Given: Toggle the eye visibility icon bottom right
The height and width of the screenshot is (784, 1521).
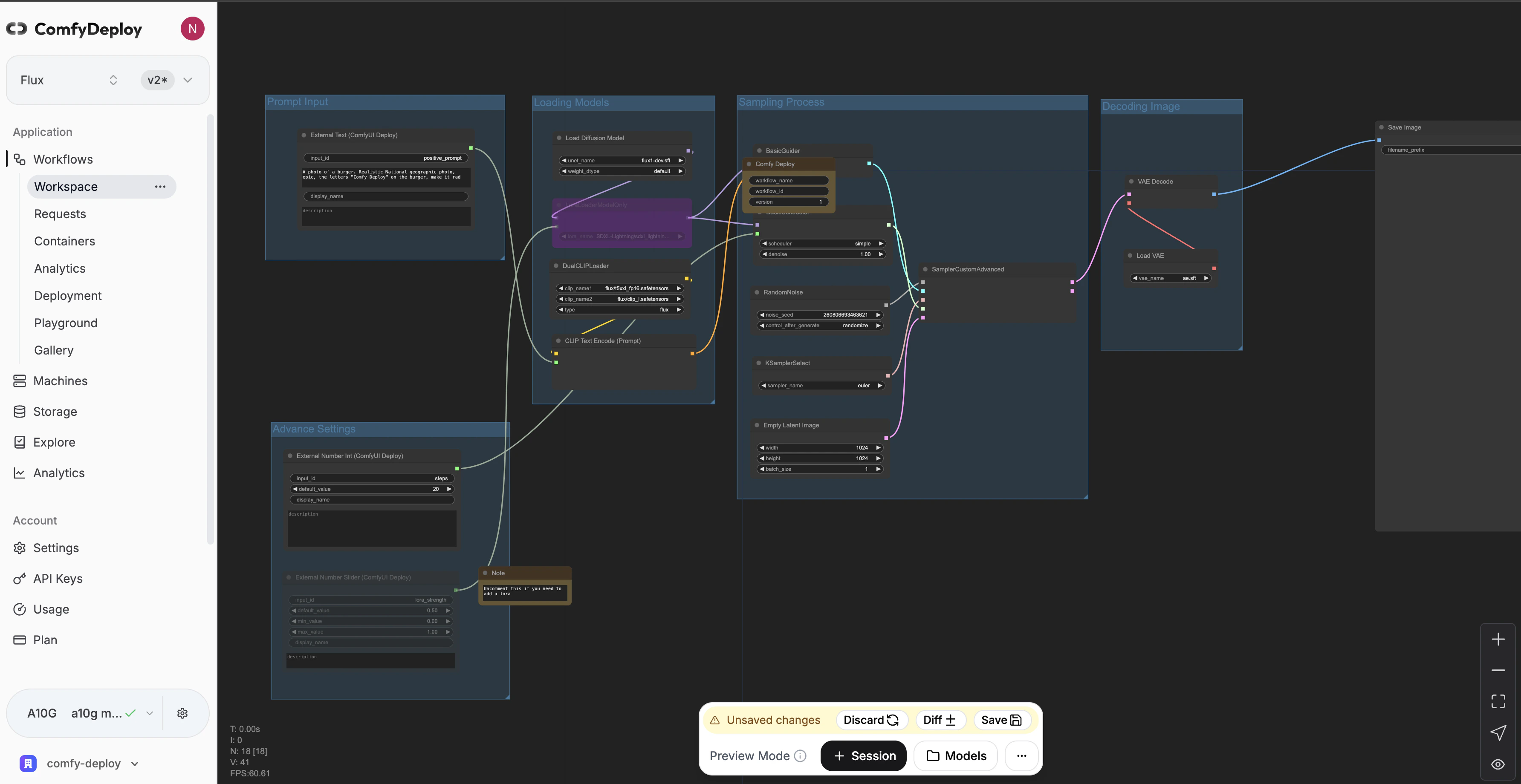Looking at the screenshot, I should (1498, 764).
